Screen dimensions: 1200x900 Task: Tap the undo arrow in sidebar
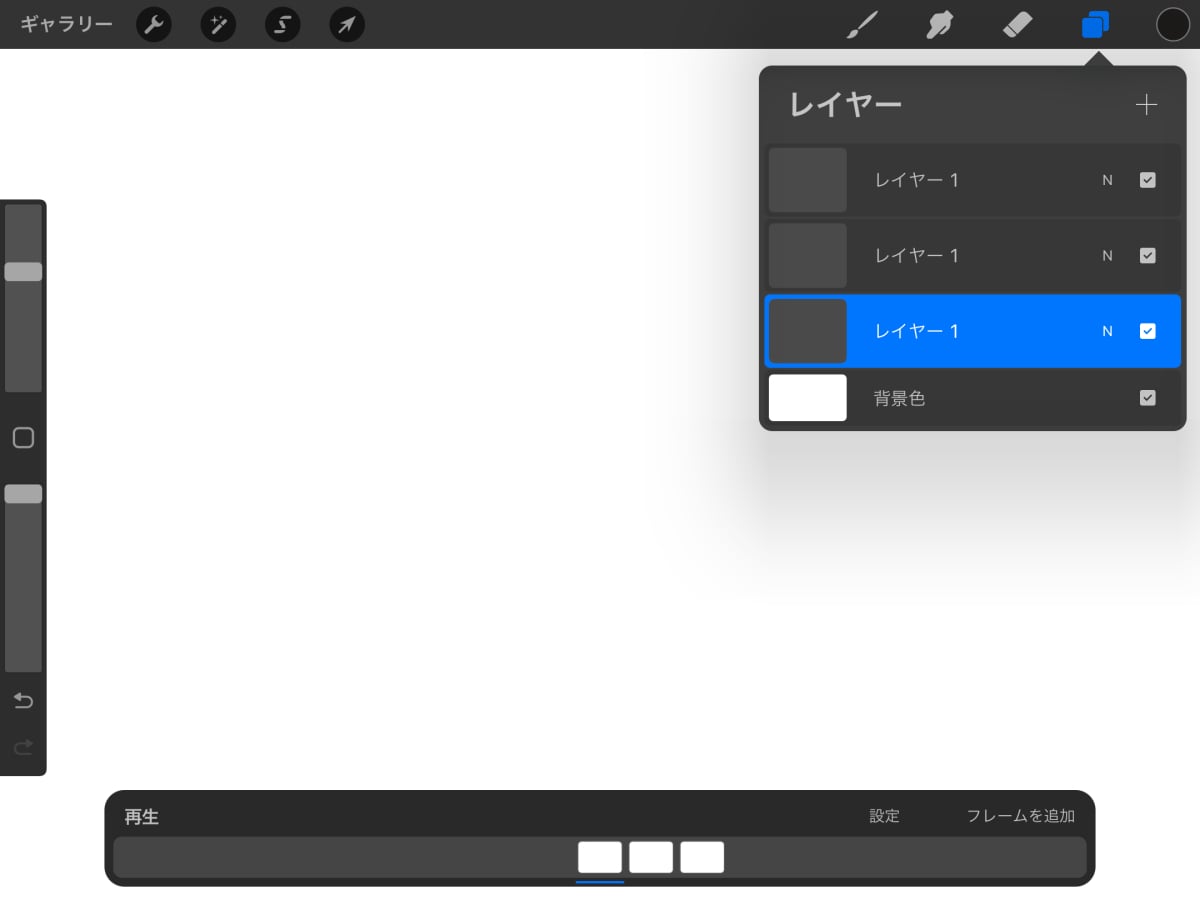tap(23, 701)
